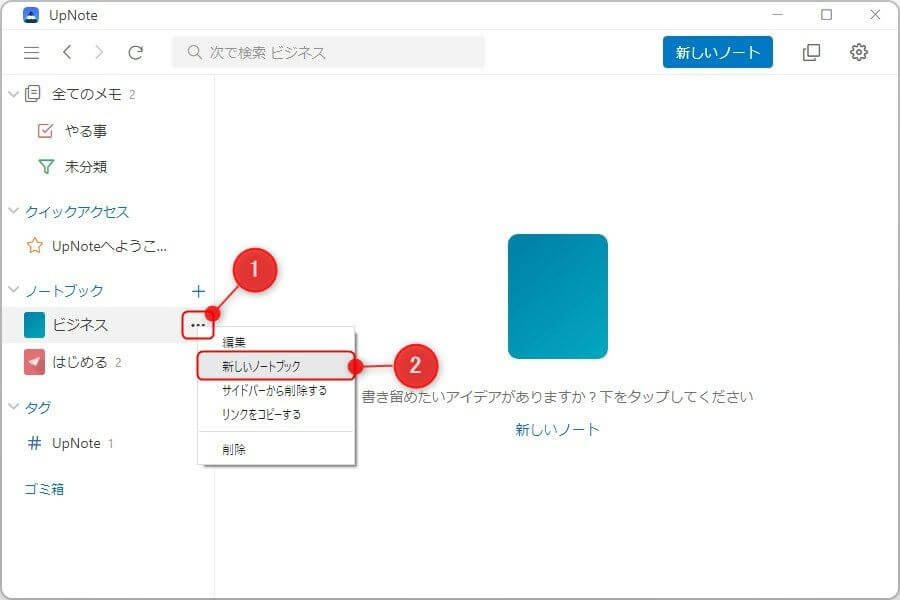The width and height of the screenshot is (900, 600).
Task: Select the はじめる notebook
Action: (x=79, y=362)
